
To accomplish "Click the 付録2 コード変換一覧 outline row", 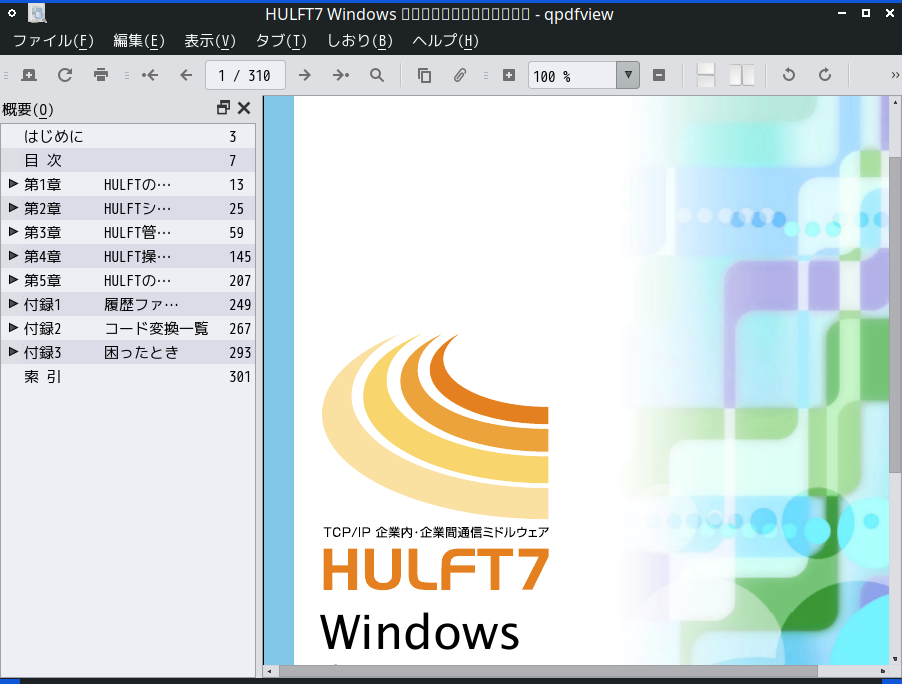I will click(x=128, y=328).
